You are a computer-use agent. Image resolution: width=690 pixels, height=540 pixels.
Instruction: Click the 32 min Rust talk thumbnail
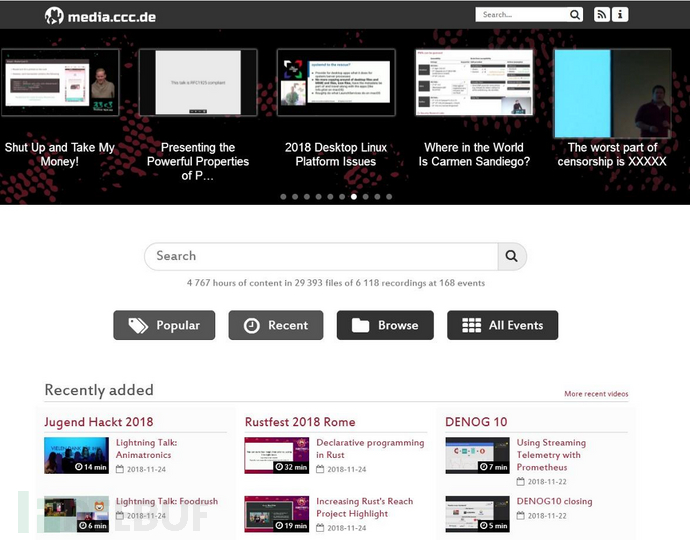pyautogui.click(x=277, y=455)
